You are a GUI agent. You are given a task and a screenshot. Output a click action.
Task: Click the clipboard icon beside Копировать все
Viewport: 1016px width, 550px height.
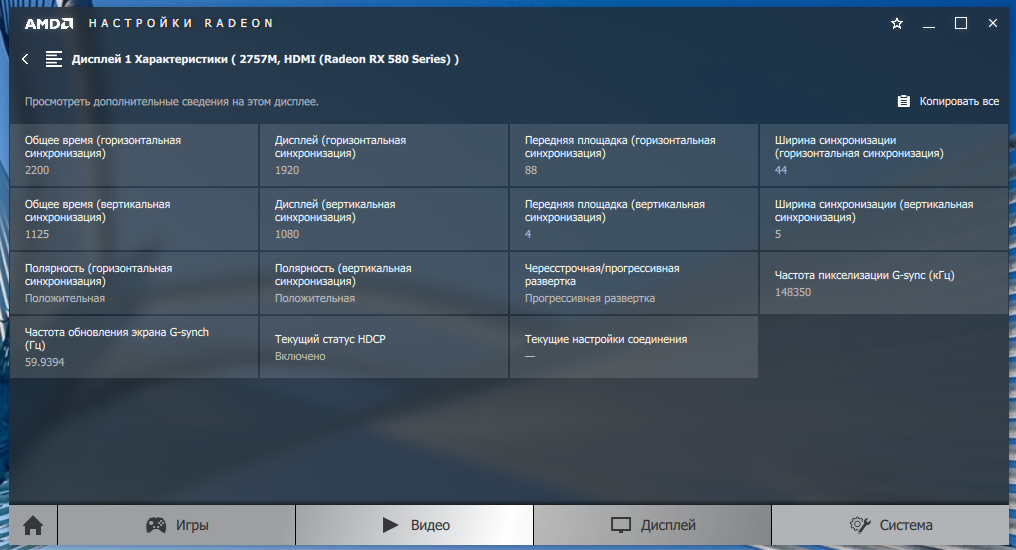(x=903, y=101)
